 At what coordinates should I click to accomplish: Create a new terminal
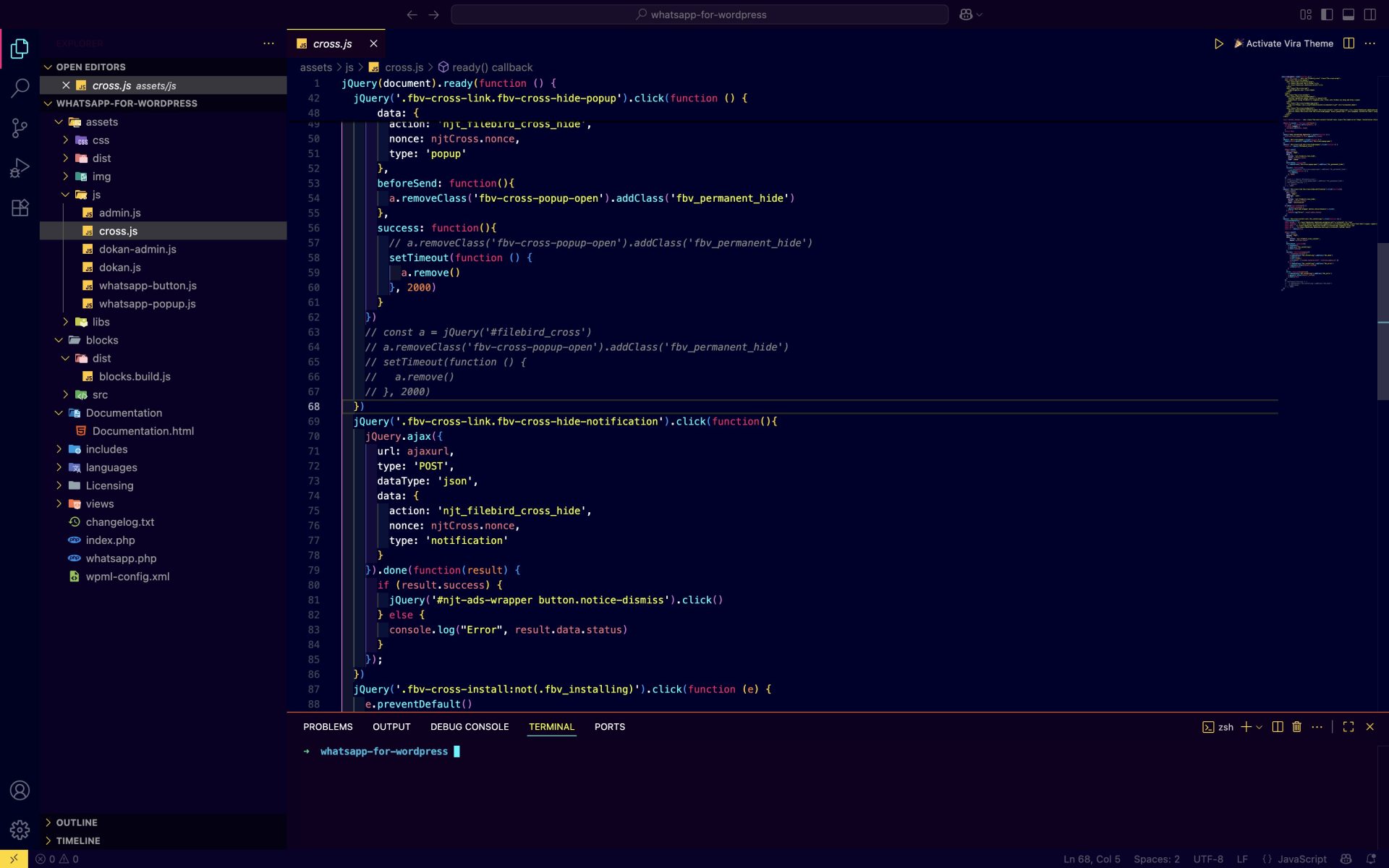pos(1246,726)
